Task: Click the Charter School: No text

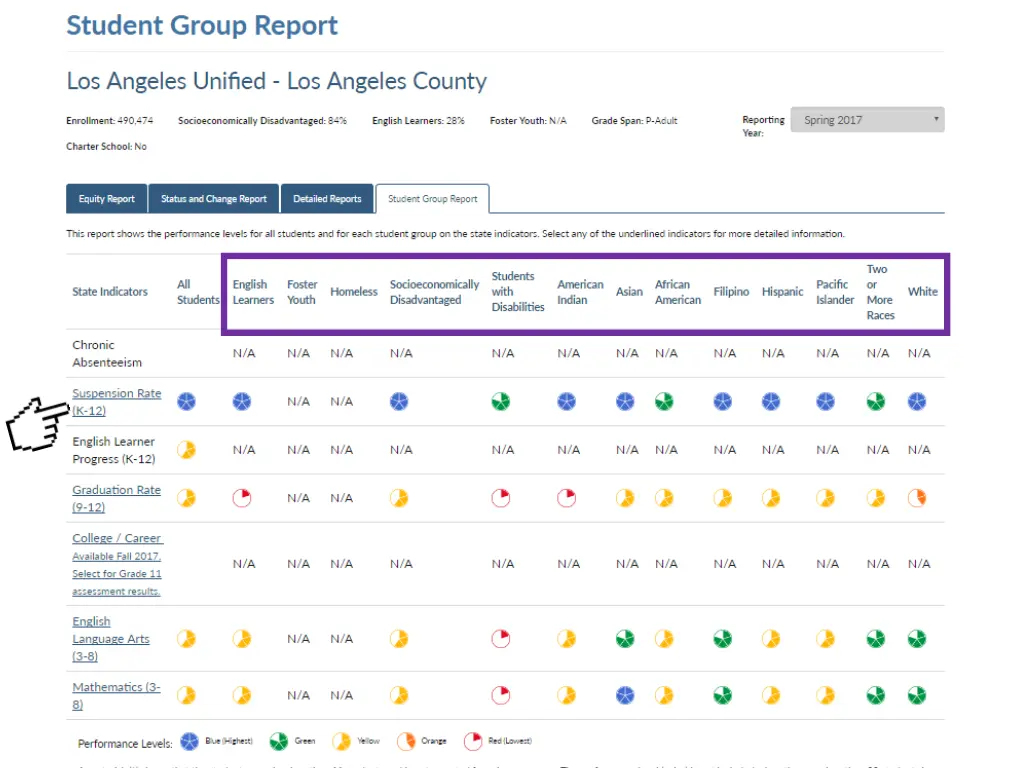Action: point(106,146)
